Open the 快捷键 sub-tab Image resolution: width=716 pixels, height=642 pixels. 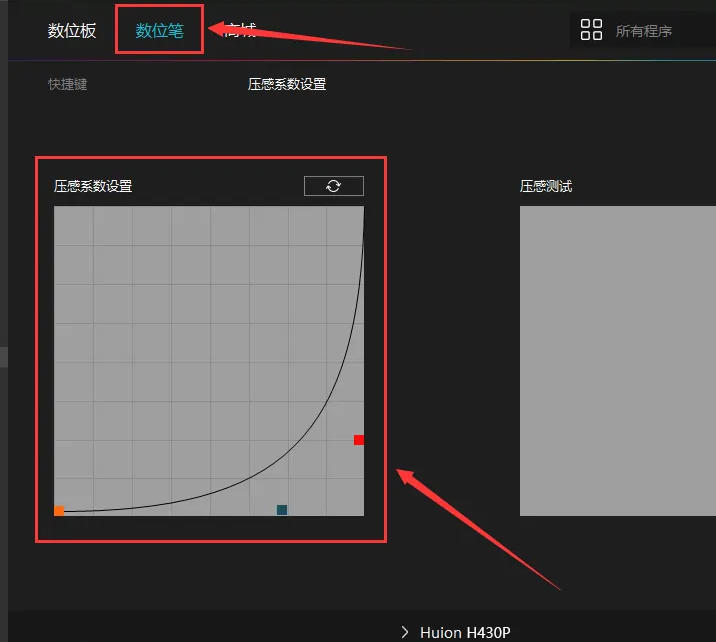click(67, 84)
